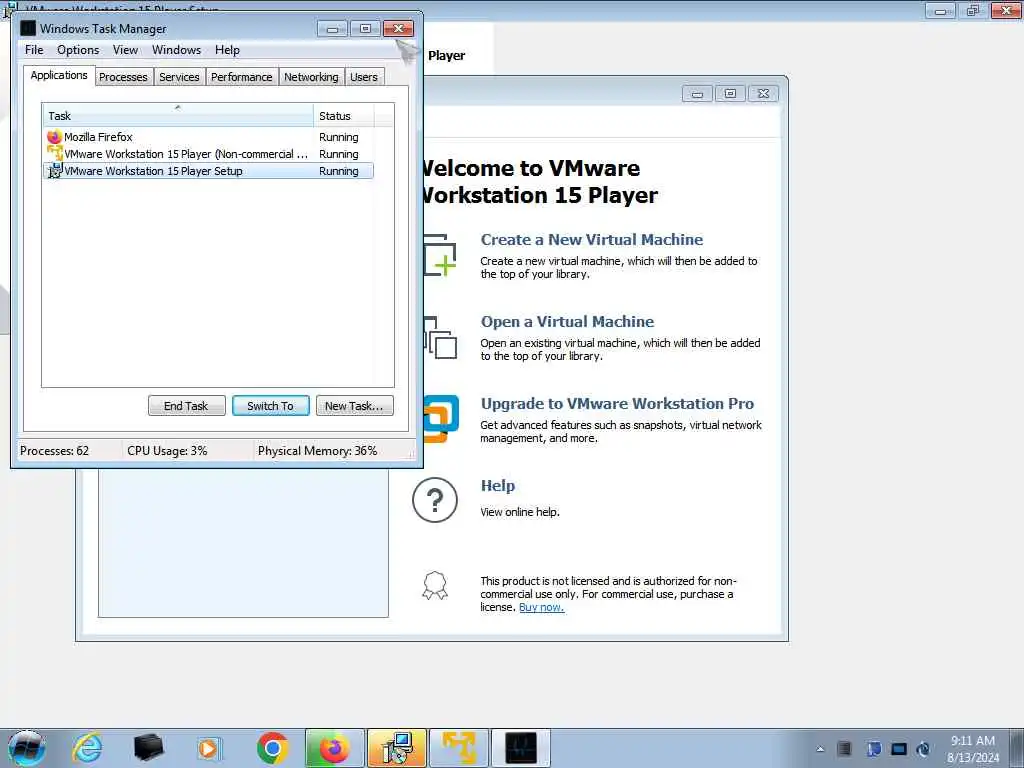This screenshot has height=768, width=1024.
Task: Maximize the Windows Task Manager window
Action: click(365, 29)
